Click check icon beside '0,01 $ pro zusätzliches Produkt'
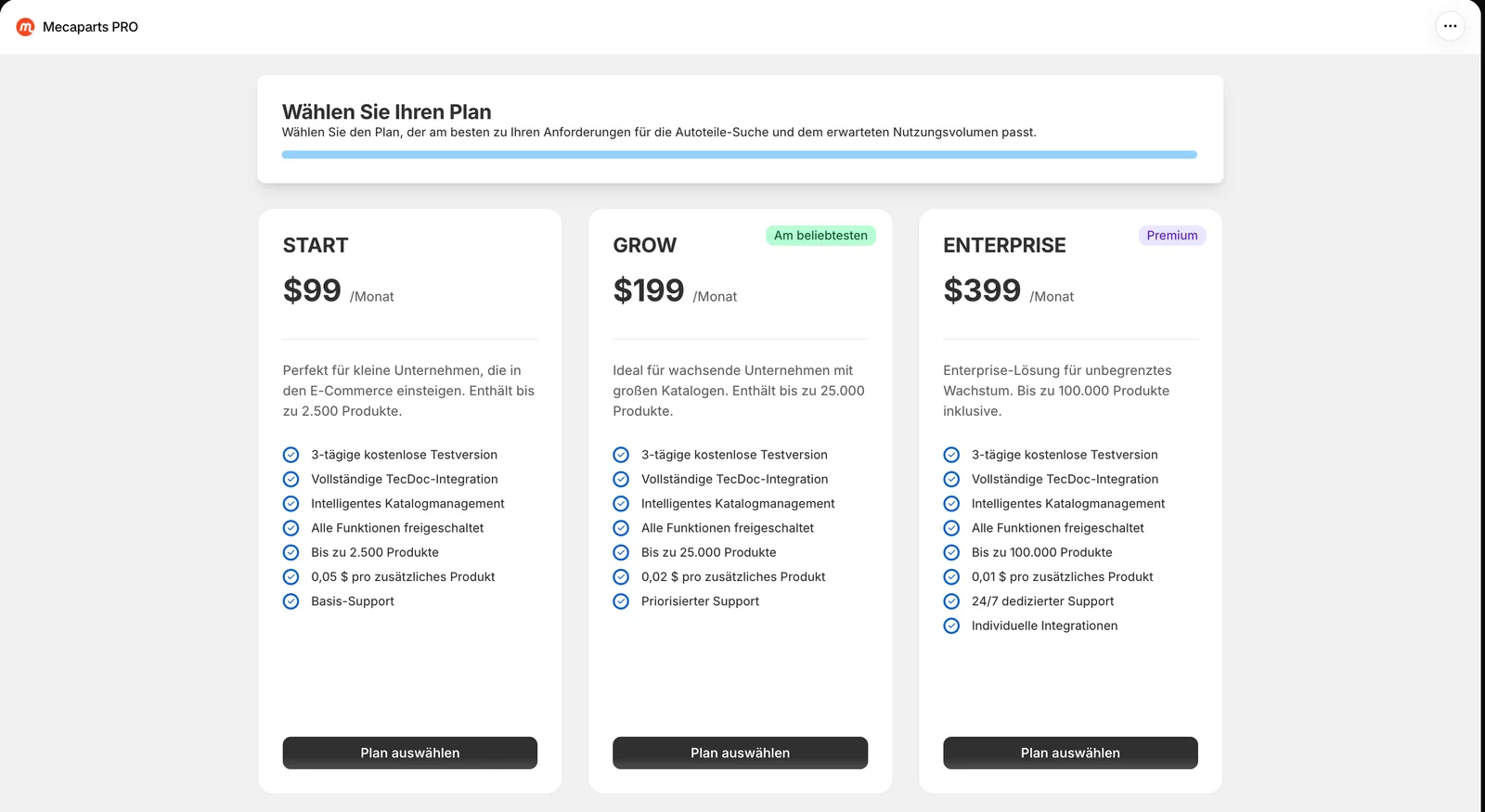Screen dimensions: 1485x812 pos(951,576)
